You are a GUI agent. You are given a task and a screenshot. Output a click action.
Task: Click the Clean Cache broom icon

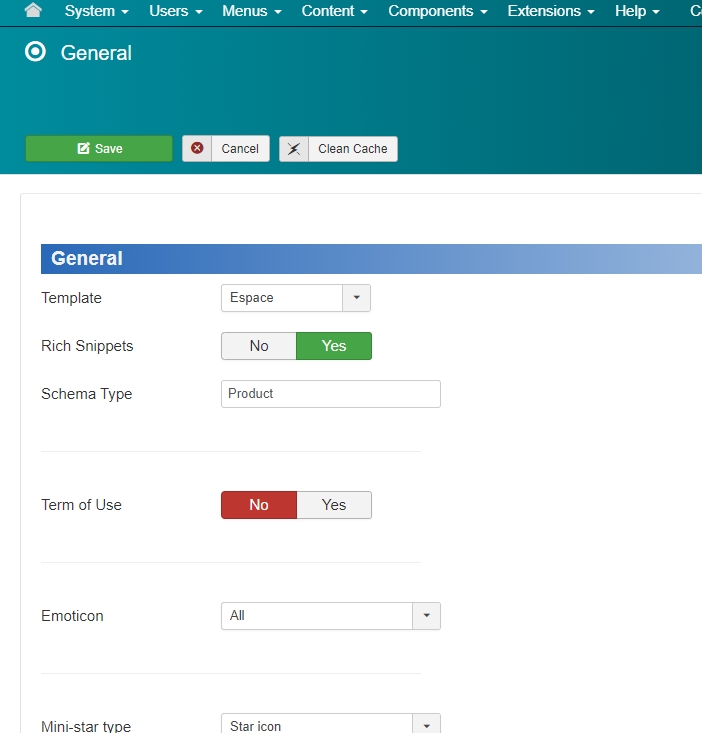294,149
